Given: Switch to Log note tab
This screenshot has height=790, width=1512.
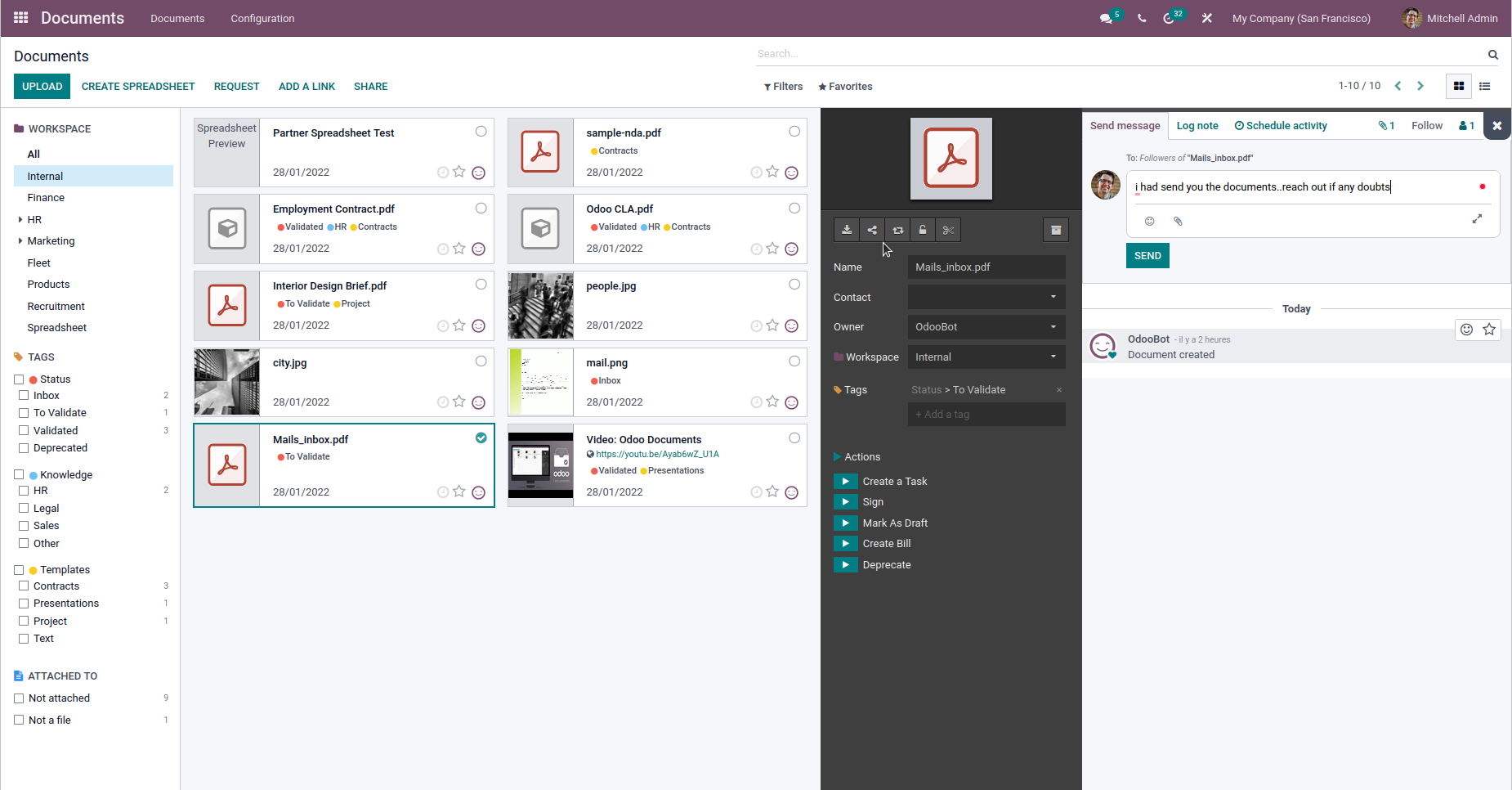Looking at the screenshot, I should click(1197, 125).
